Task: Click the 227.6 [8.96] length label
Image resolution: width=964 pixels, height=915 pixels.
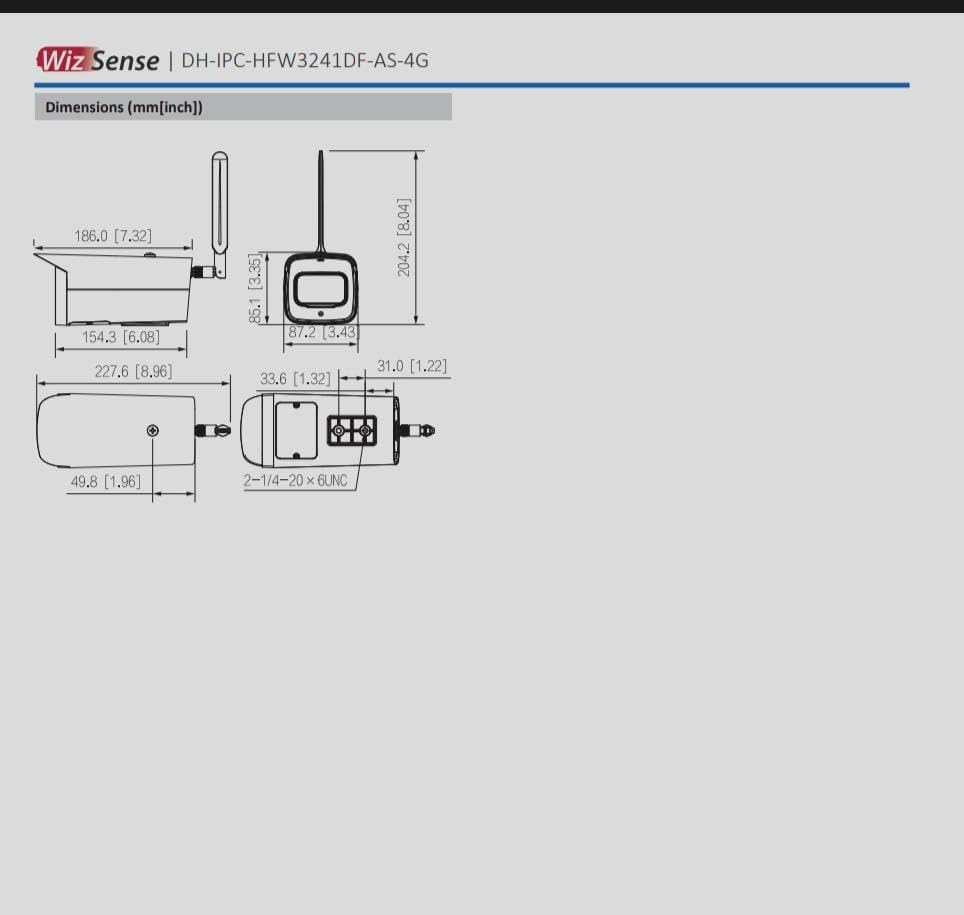Action: (133, 371)
